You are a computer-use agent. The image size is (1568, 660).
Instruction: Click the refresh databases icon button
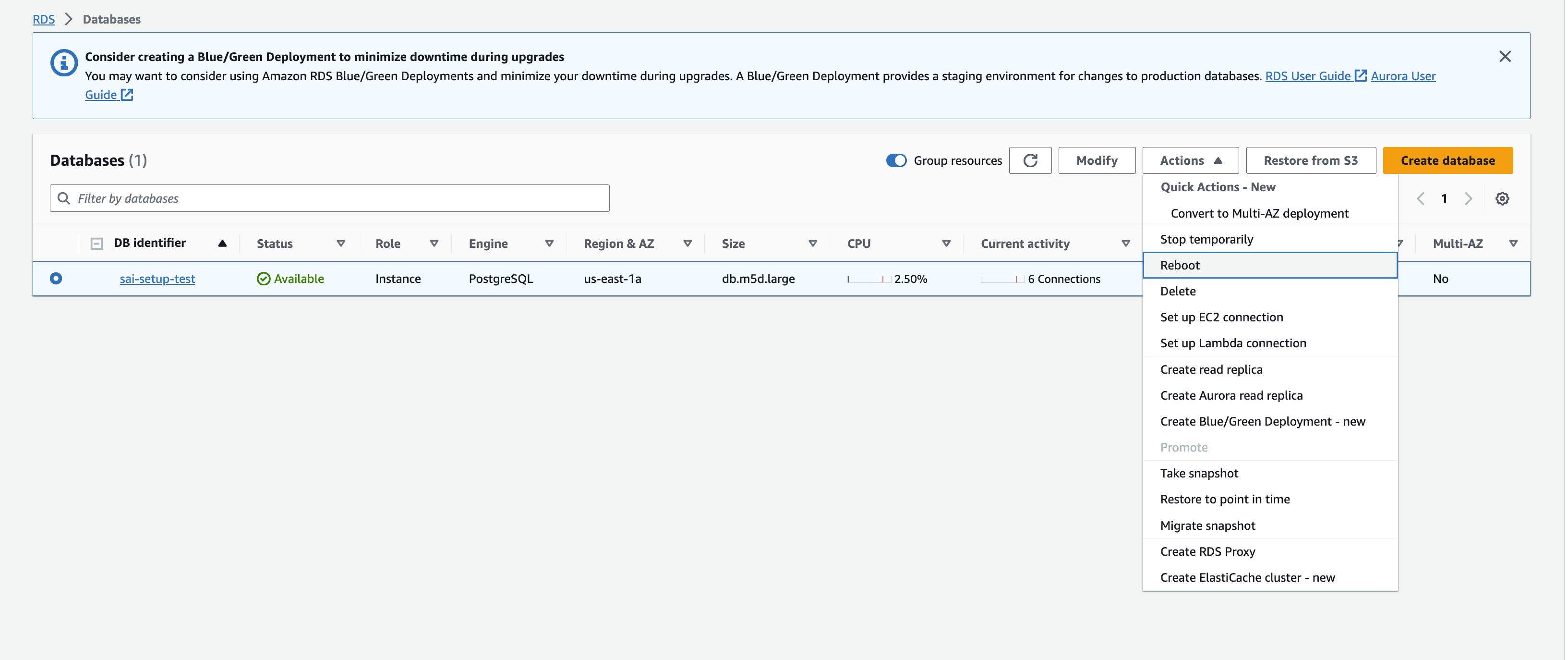1029,160
